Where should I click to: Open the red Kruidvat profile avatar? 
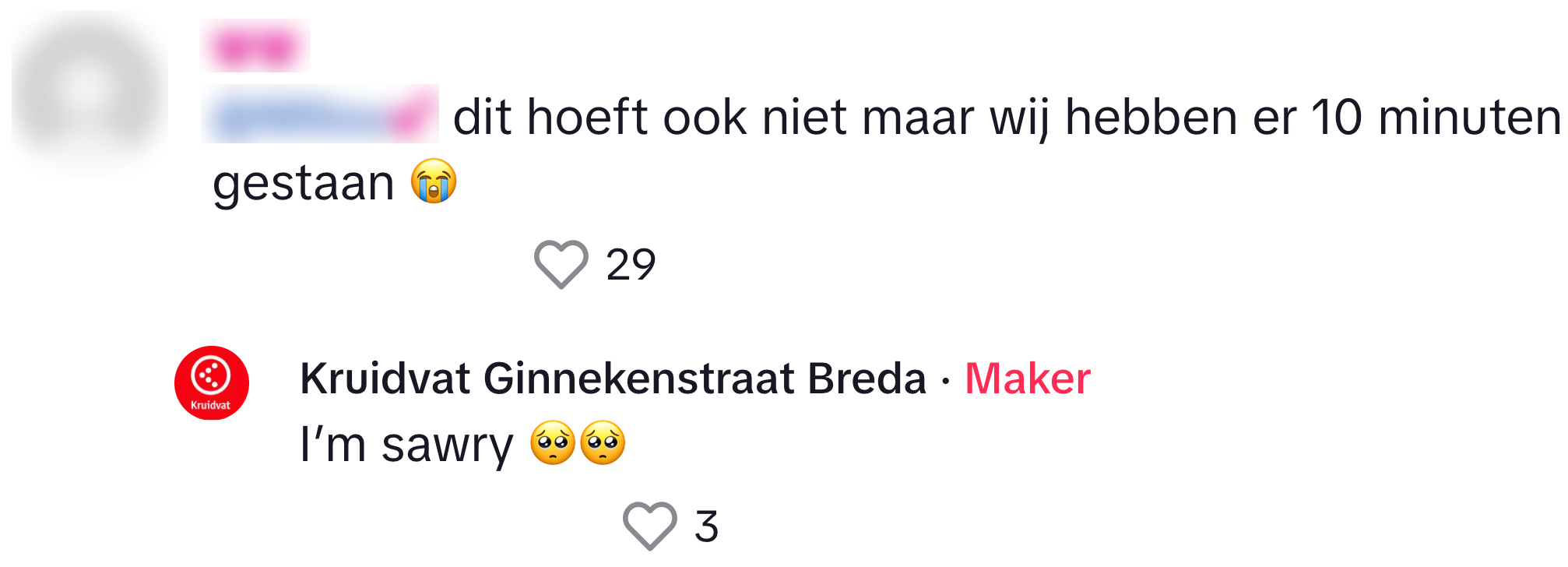point(211,383)
